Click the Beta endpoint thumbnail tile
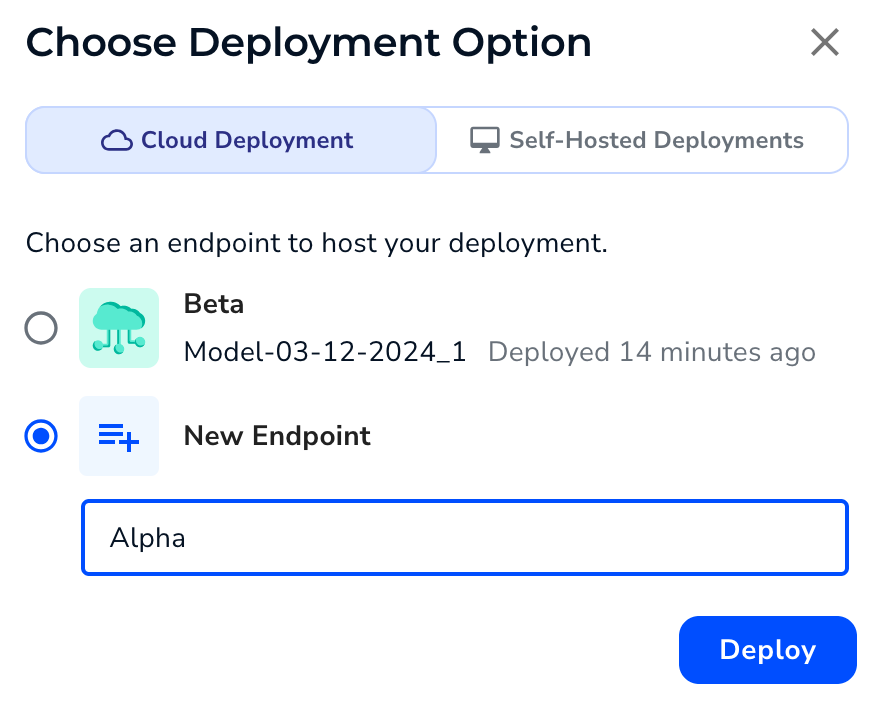The height and width of the screenshot is (703, 883). [x=119, y=328]
